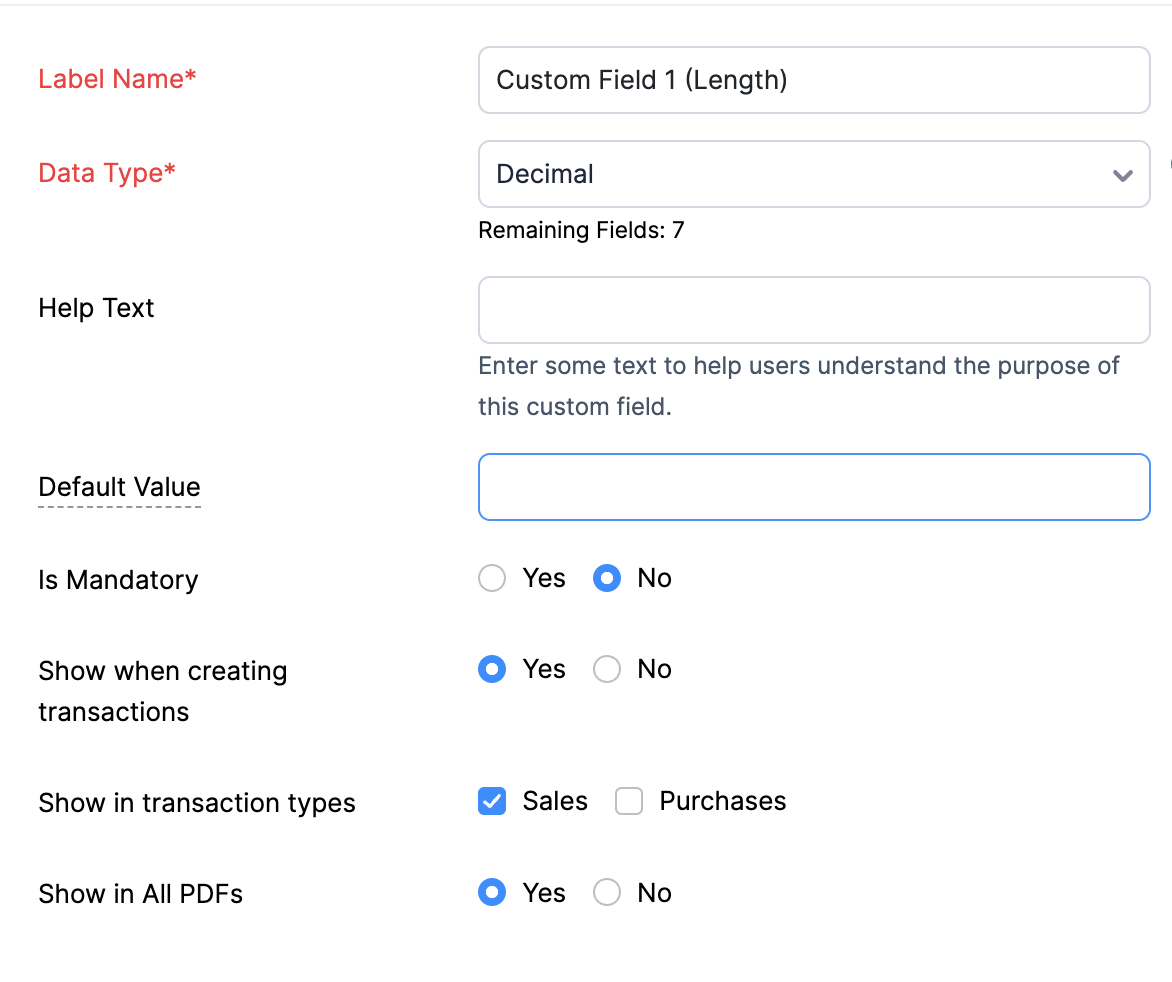Focus the Help Text input field
The height and width of the screenshot is (982, 1172).
tap(813, 310)
